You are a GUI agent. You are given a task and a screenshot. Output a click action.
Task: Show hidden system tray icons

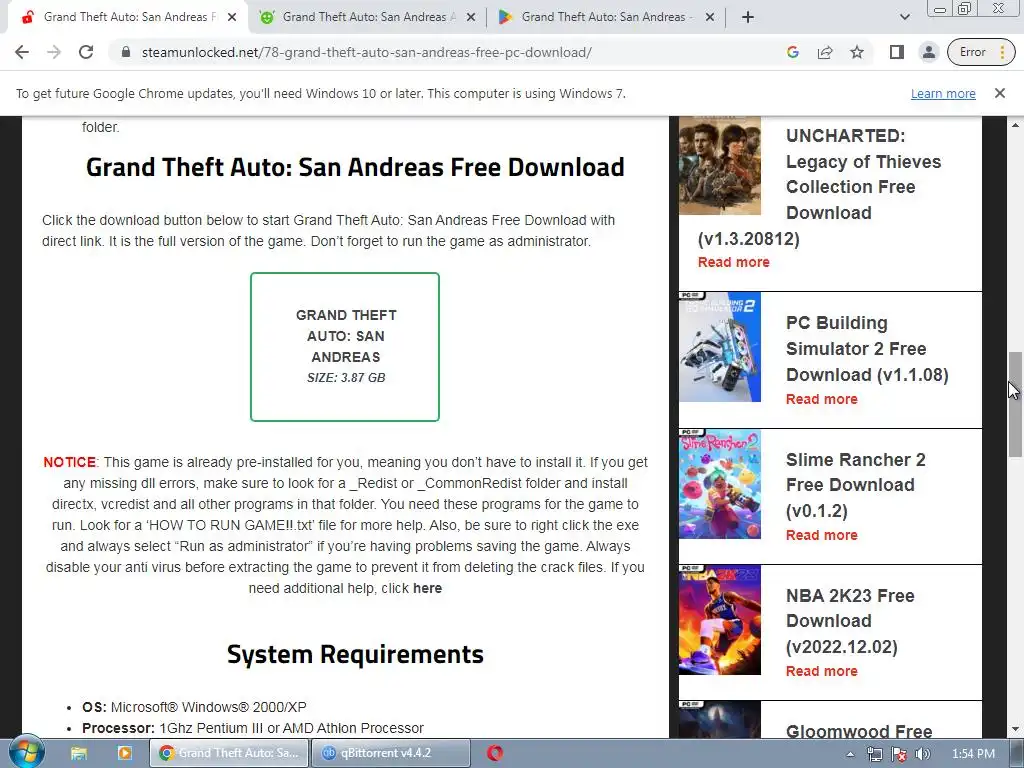[x=850, y=754]
